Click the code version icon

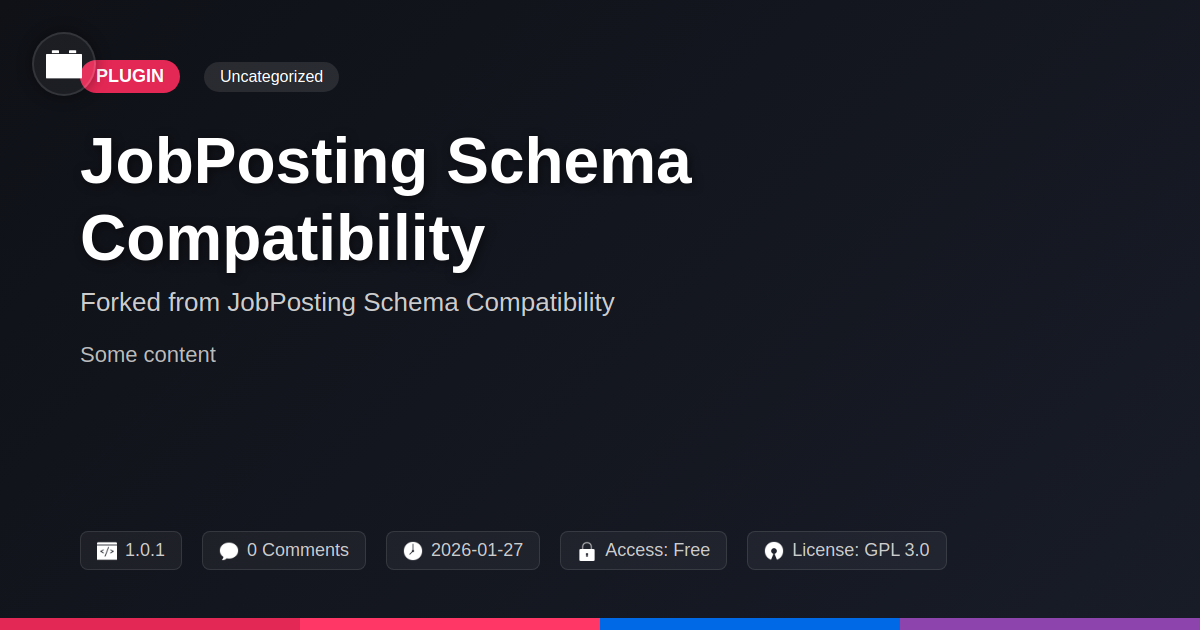pos(107,551)
